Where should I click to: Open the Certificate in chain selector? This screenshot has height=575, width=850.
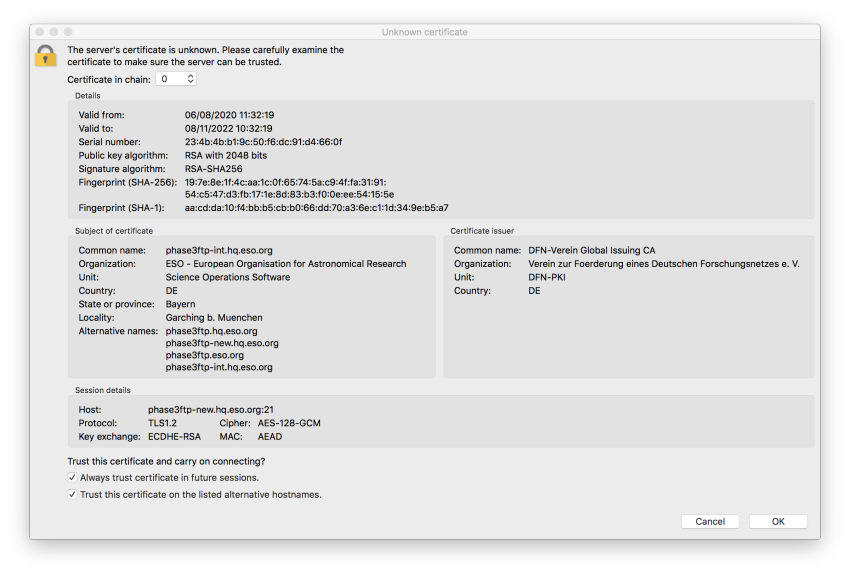(176, 79)
